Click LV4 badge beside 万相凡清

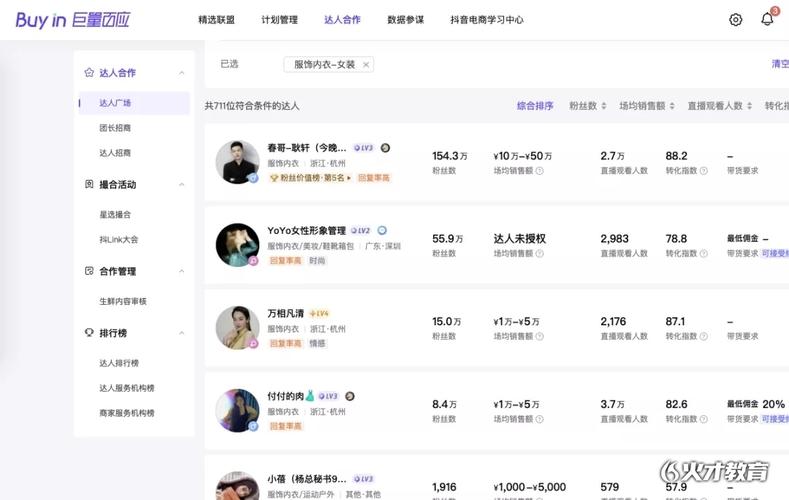(x=319, y=313)
